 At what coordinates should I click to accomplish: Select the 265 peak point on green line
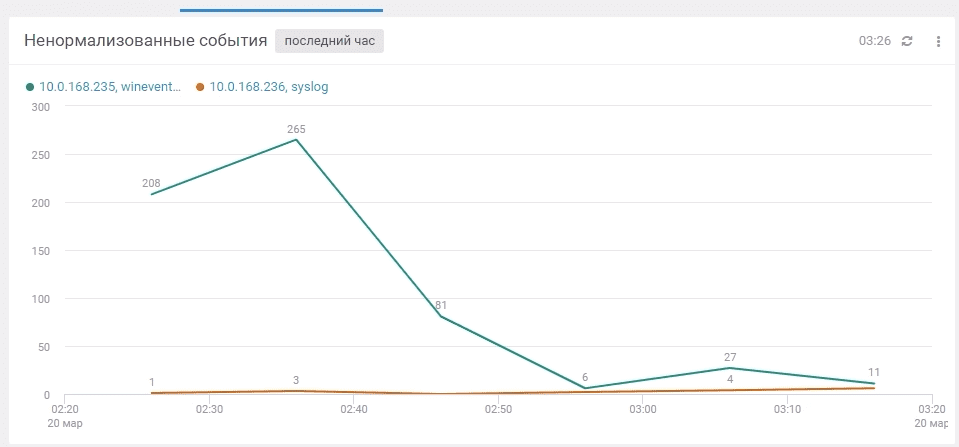point(296,140)
